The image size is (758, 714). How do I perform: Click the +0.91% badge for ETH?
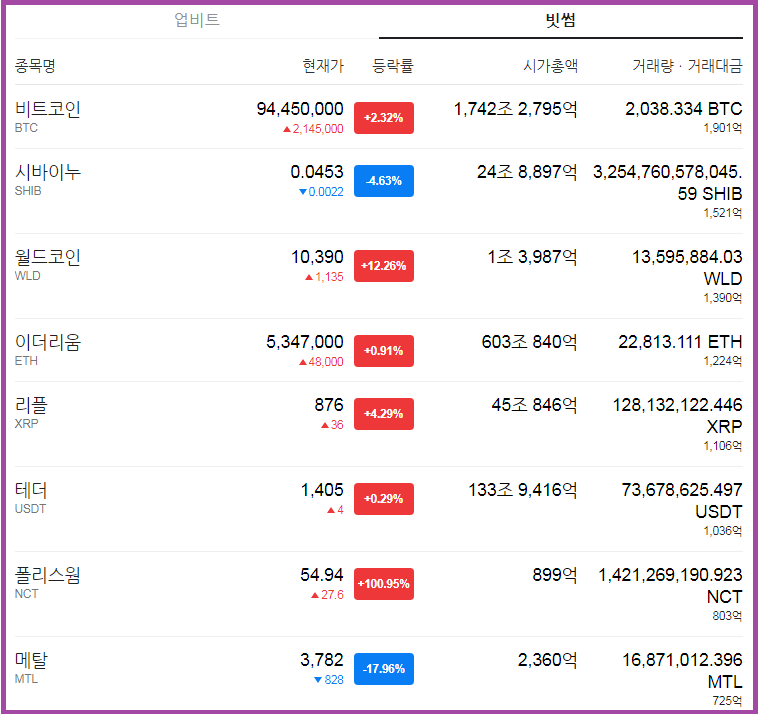pos(384,351)
